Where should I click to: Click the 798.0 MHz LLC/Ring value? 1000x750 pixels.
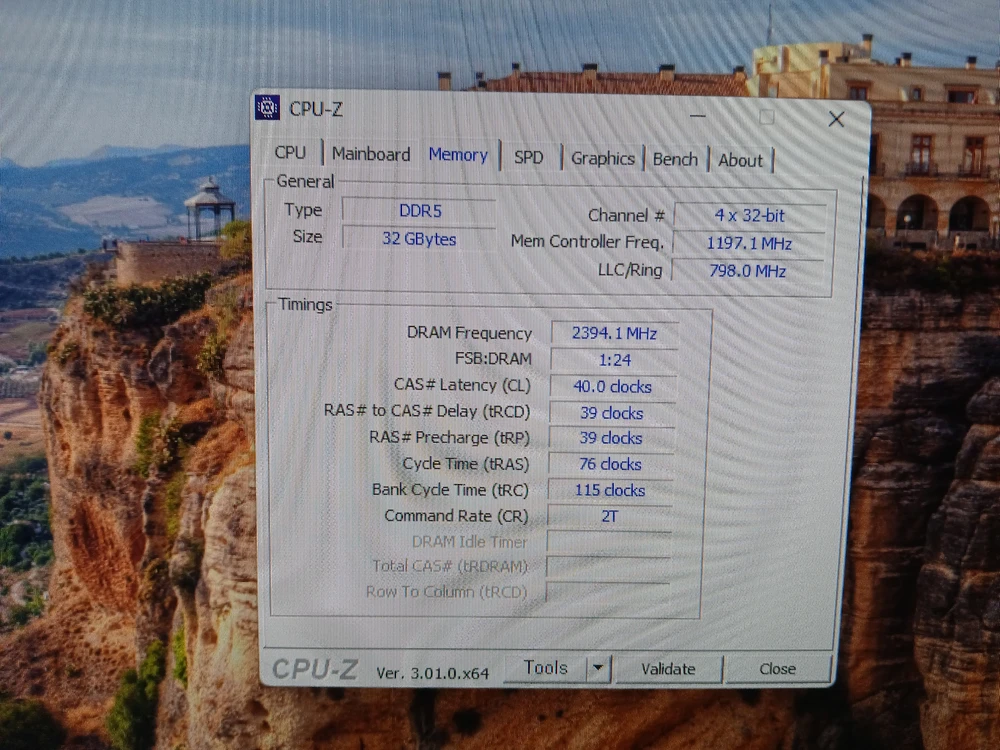[x=747, y=271]
